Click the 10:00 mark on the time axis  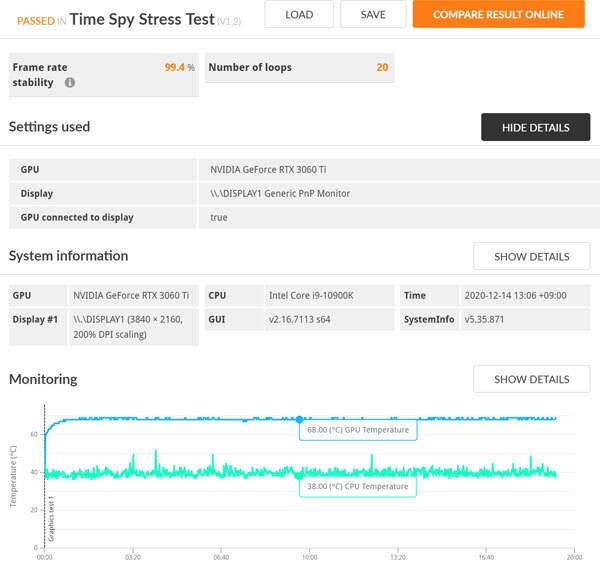[309, 557]
